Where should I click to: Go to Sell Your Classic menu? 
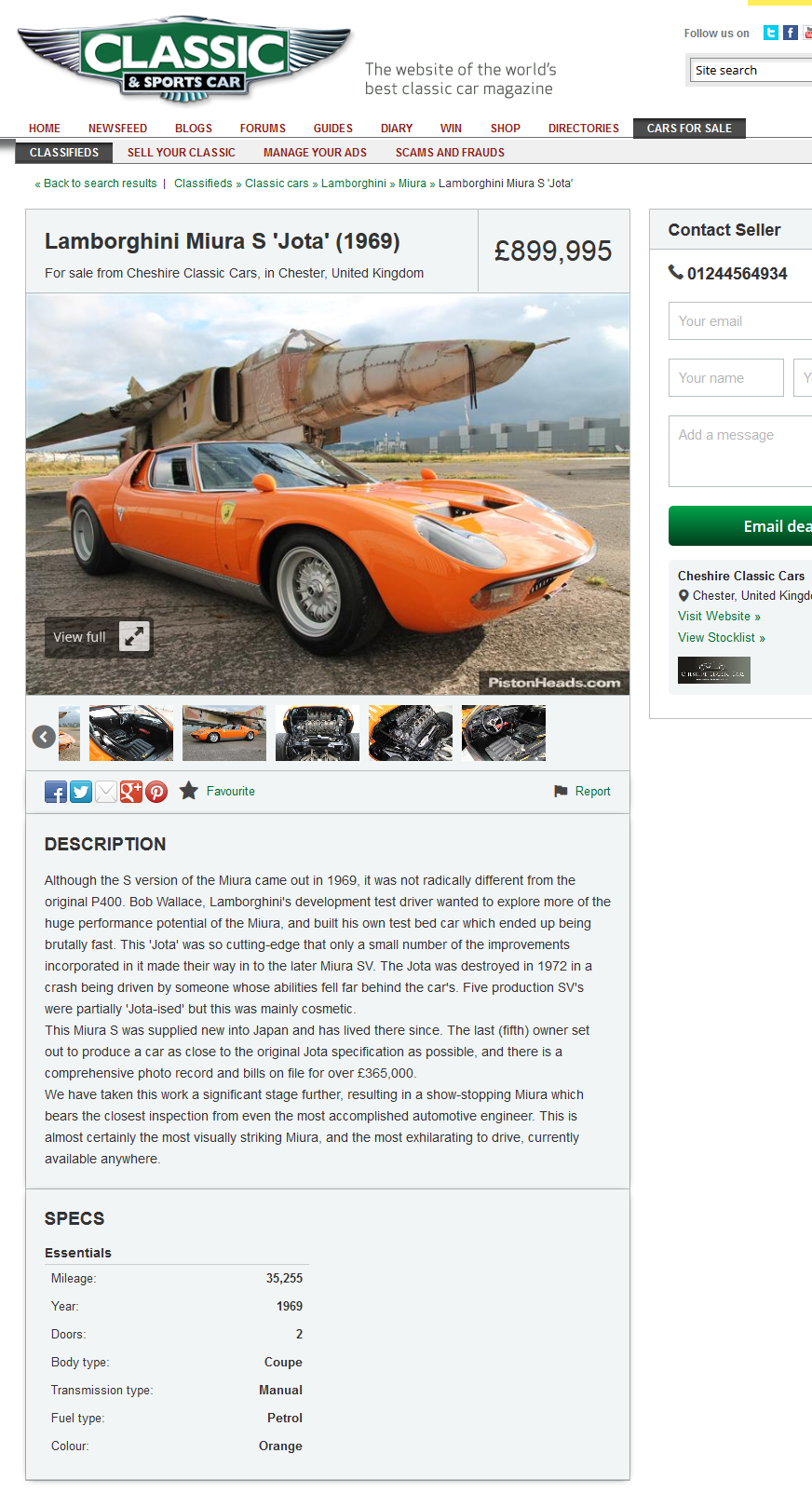click(x=182, y=153)
